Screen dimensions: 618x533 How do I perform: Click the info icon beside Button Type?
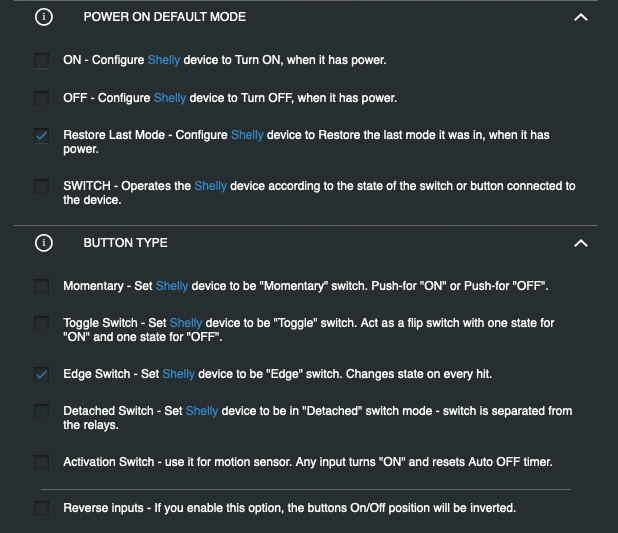click(43, 243)
